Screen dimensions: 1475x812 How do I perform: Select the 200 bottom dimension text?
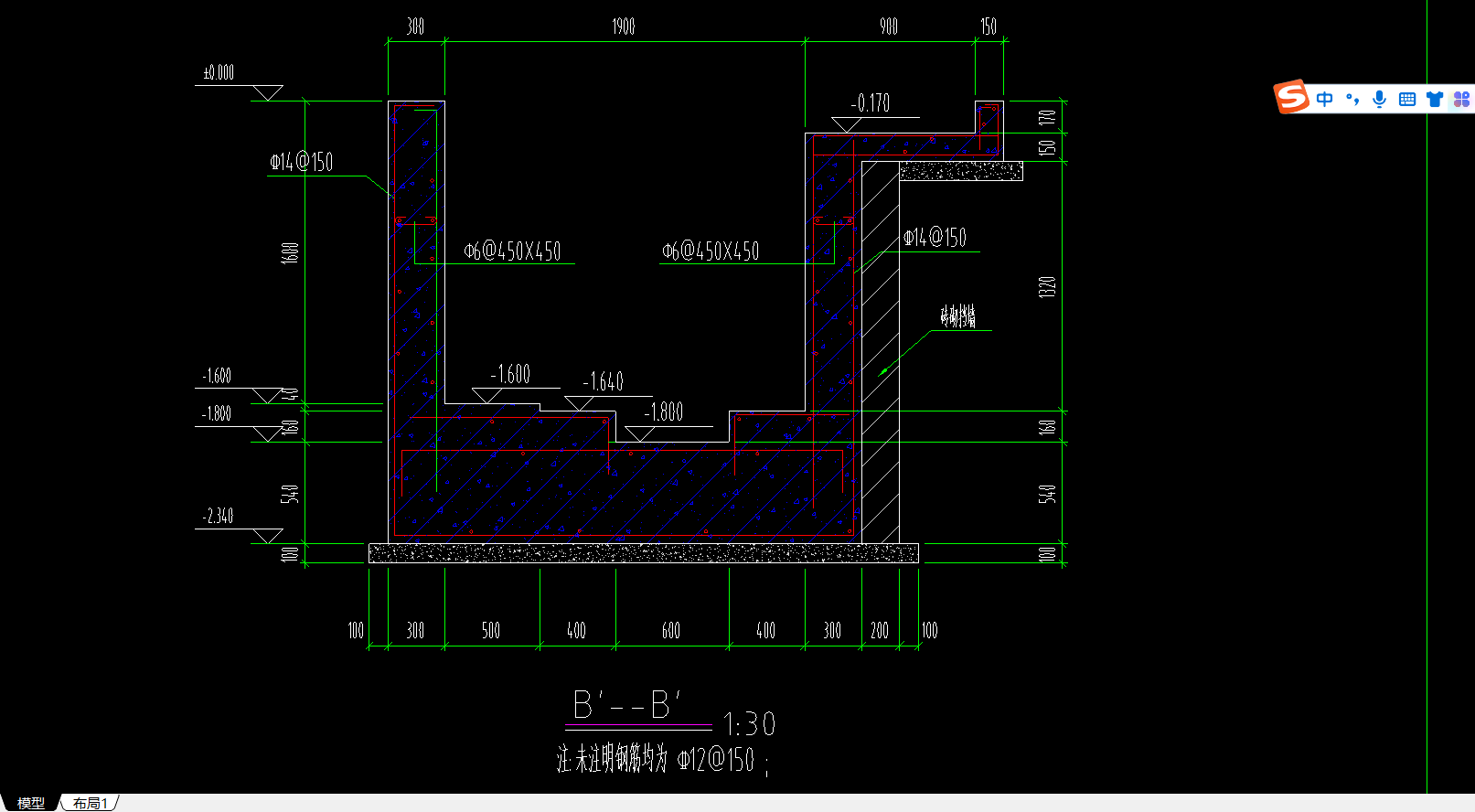pyautogui.click(x=880, y=631)
